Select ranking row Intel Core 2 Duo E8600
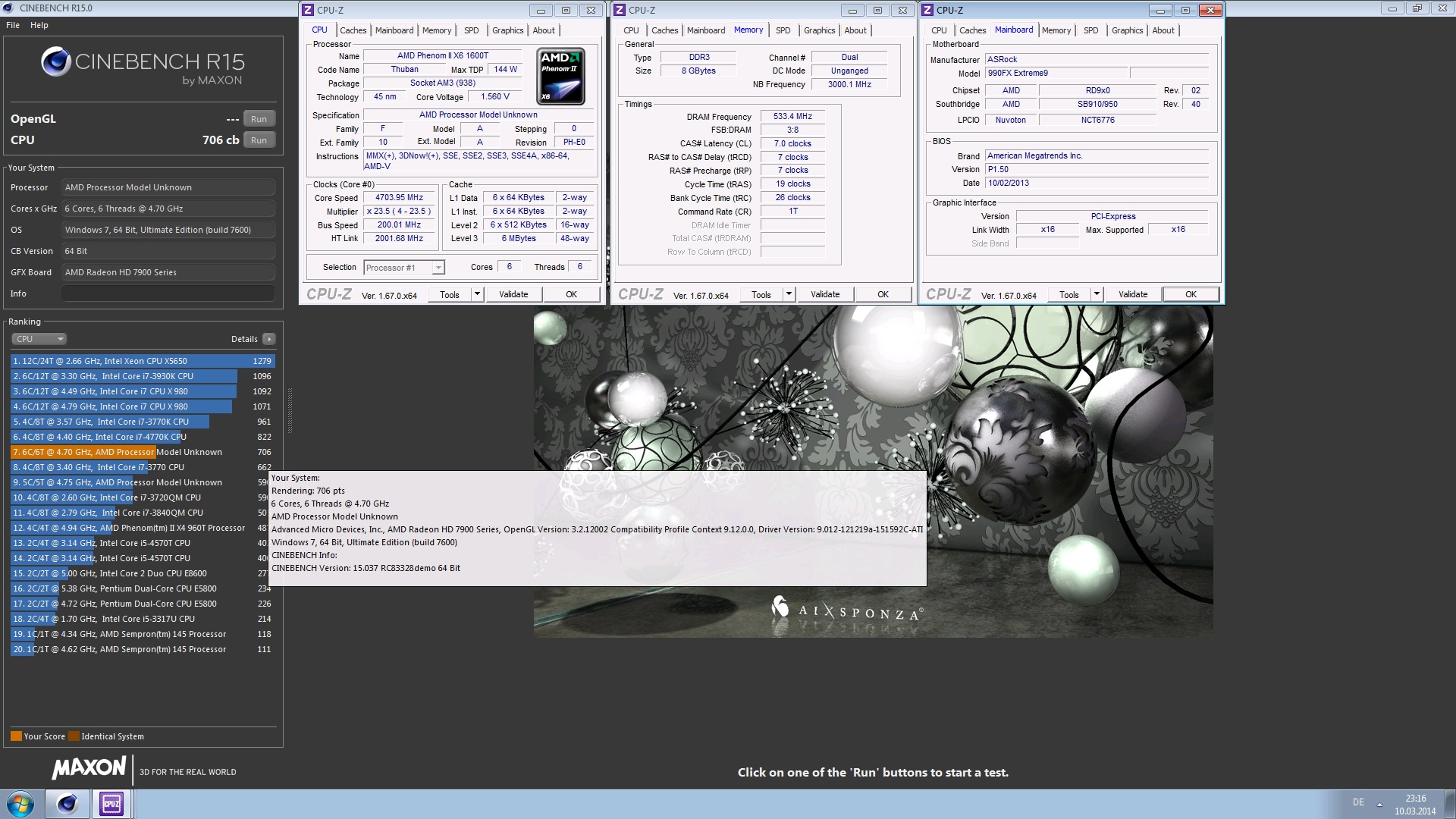This screenshot has width=1456, height=819. click(140, 573)
